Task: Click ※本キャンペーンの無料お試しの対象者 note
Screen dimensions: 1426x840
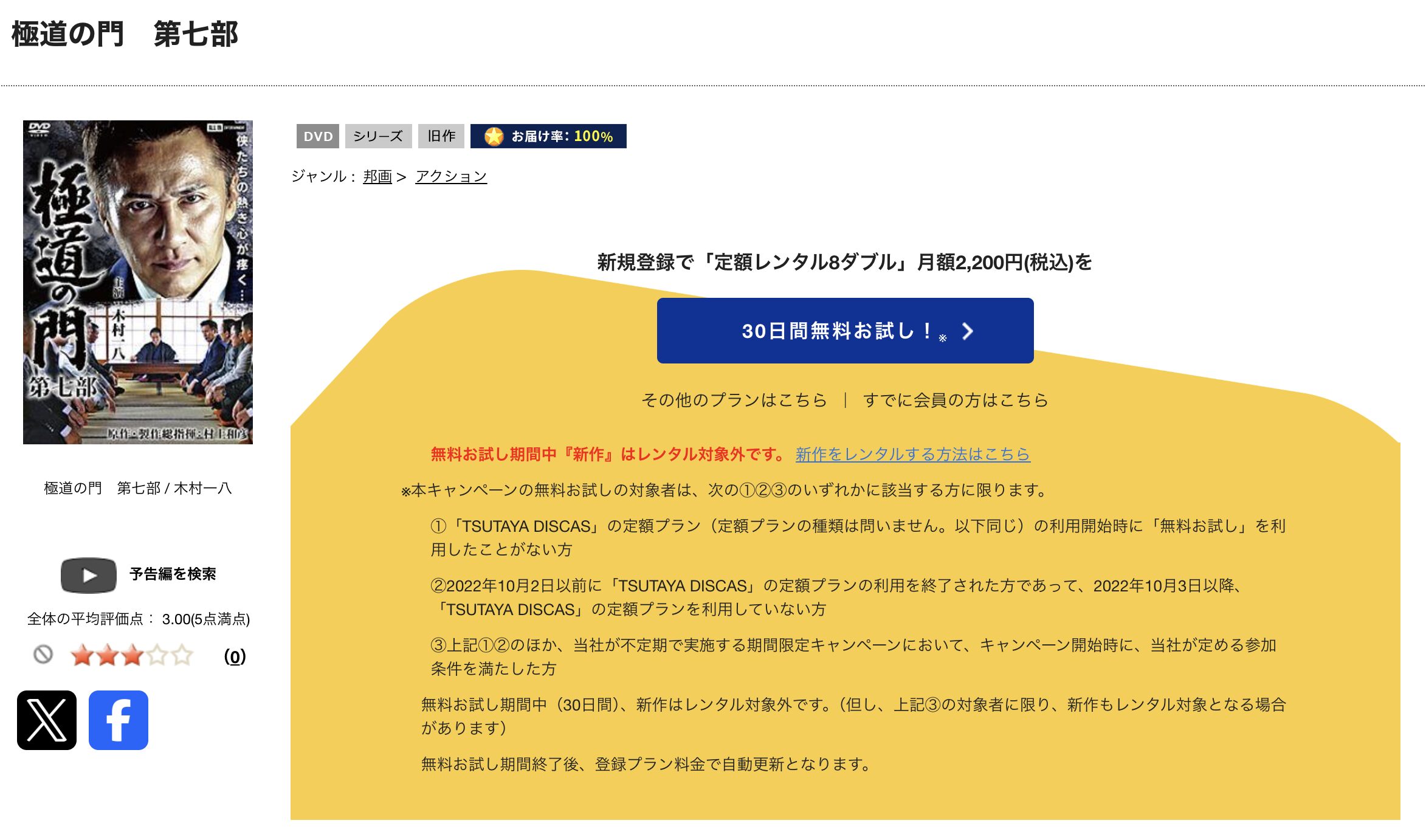Action: coord(724,490)
